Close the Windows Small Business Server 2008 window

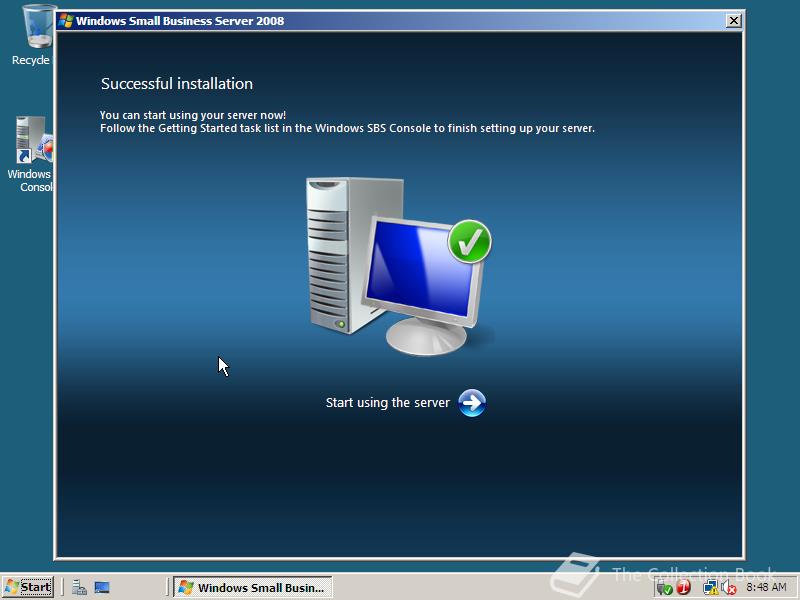(733, 20)
